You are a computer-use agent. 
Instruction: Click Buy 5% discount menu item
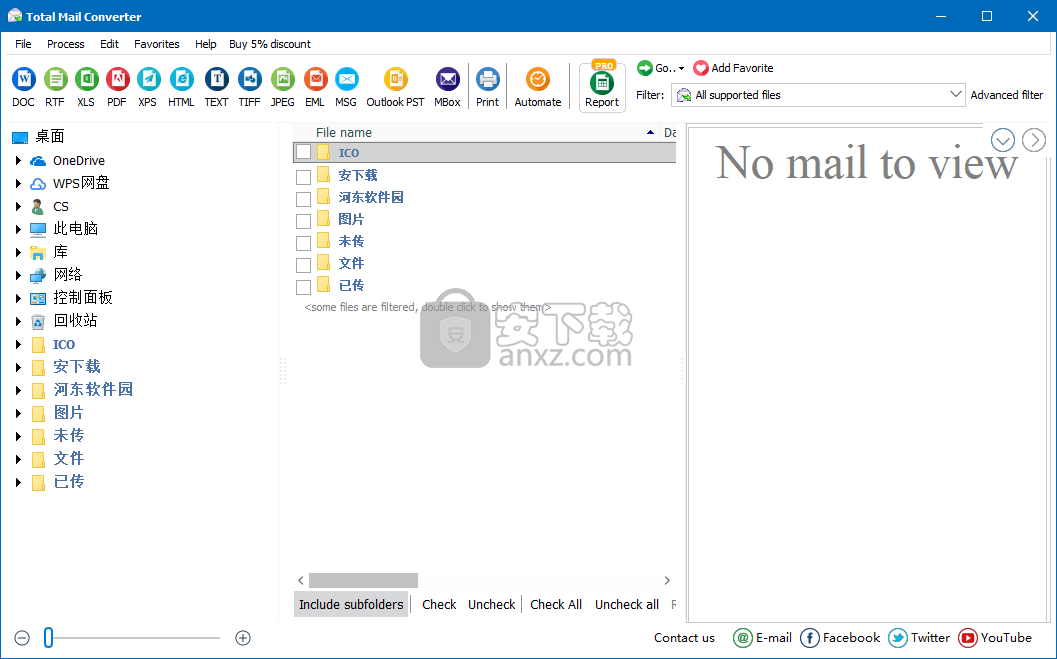click(270, 44)
